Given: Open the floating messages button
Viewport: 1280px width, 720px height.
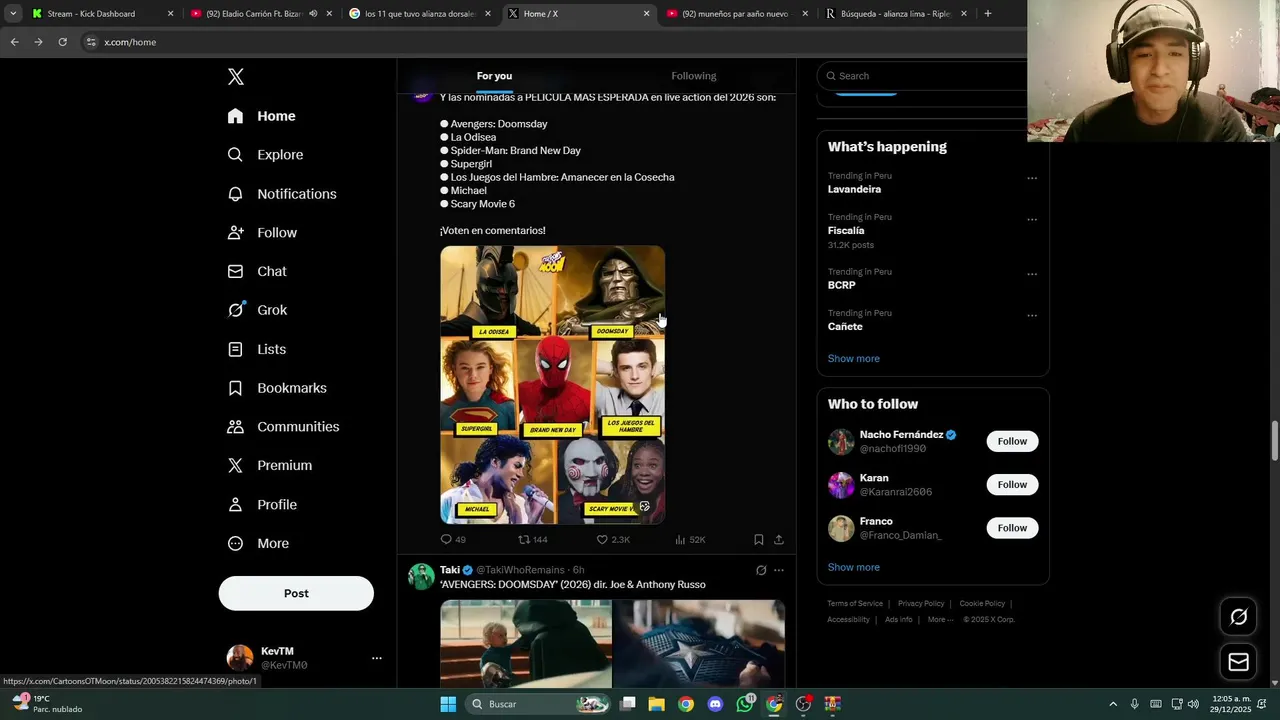Looking at the screenshot, I should click(x=1238, y=662).
